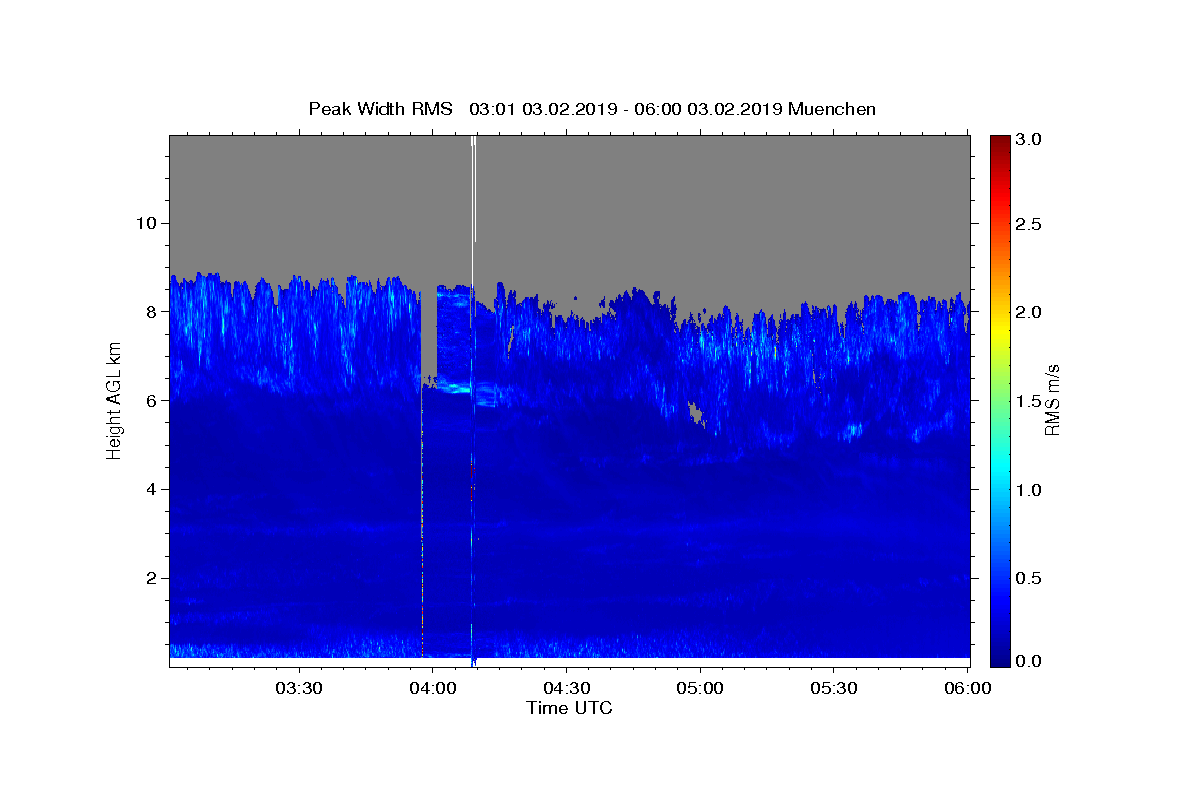Click the 'Height AGL km' axis title
This screenshot has width=1200, height=800.
click(x=114, y=401)
